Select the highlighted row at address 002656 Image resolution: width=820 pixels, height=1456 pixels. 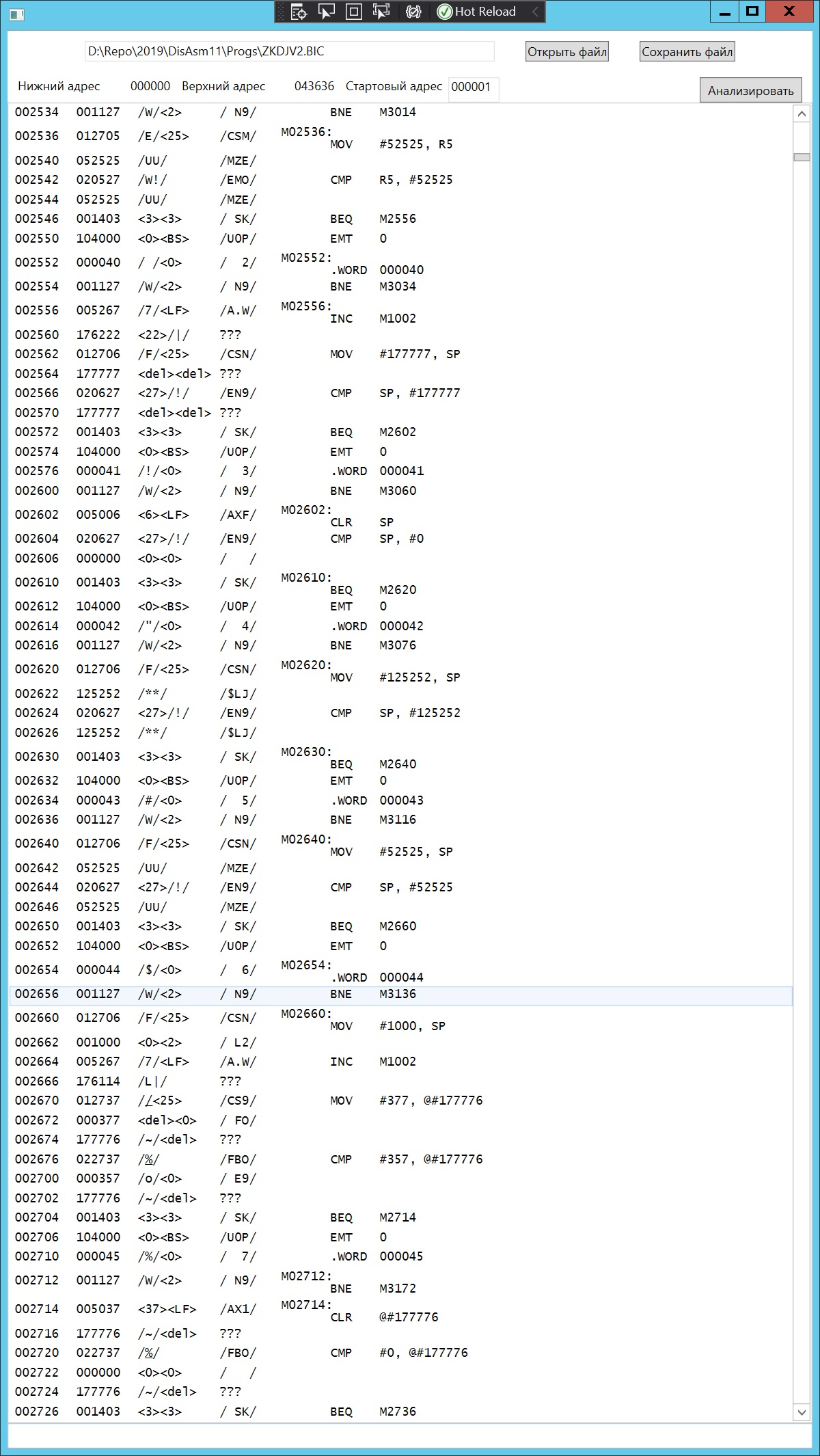point(400,995)
